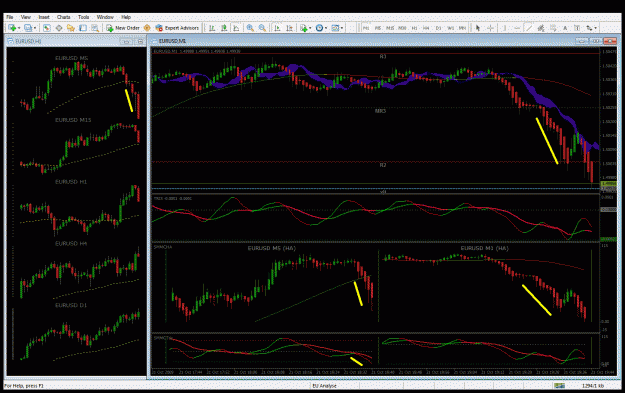Image resolution: width=625 pixels, height=393 pixels.
Task: Set timeframe to H4
Action: tap(426, 28)
